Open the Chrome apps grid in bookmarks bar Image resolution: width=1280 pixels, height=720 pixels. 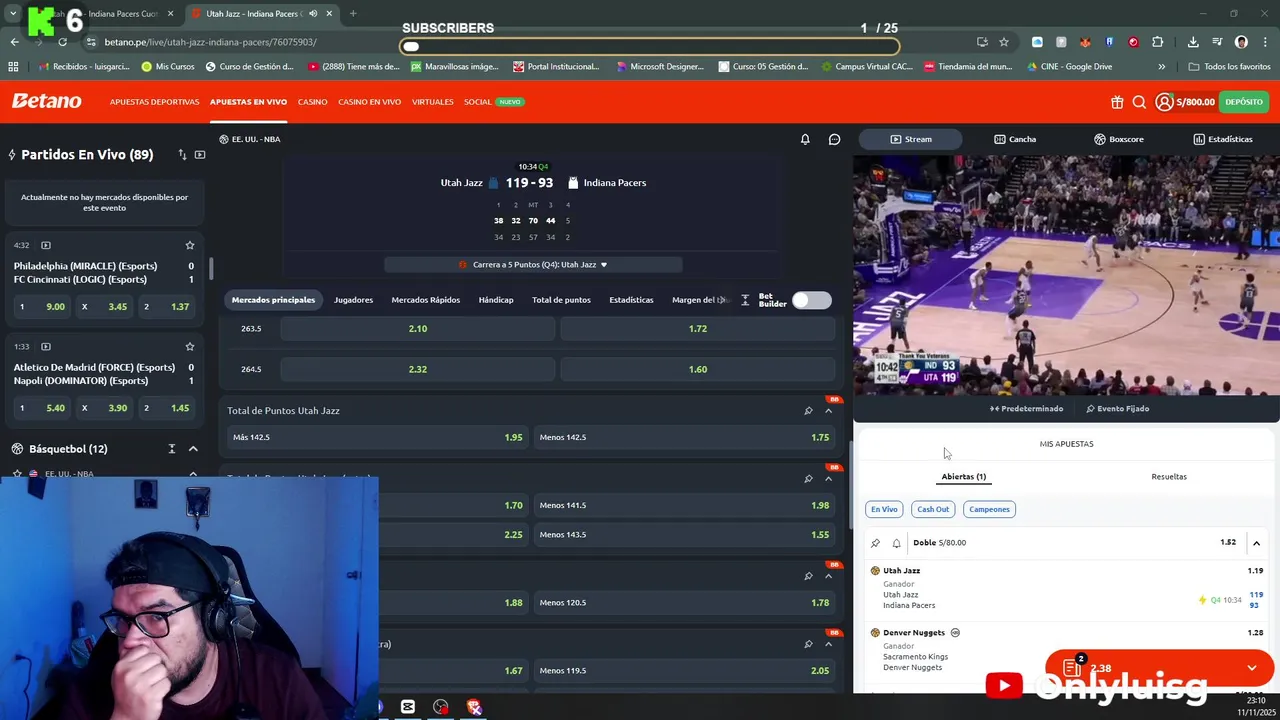[13, 67]
